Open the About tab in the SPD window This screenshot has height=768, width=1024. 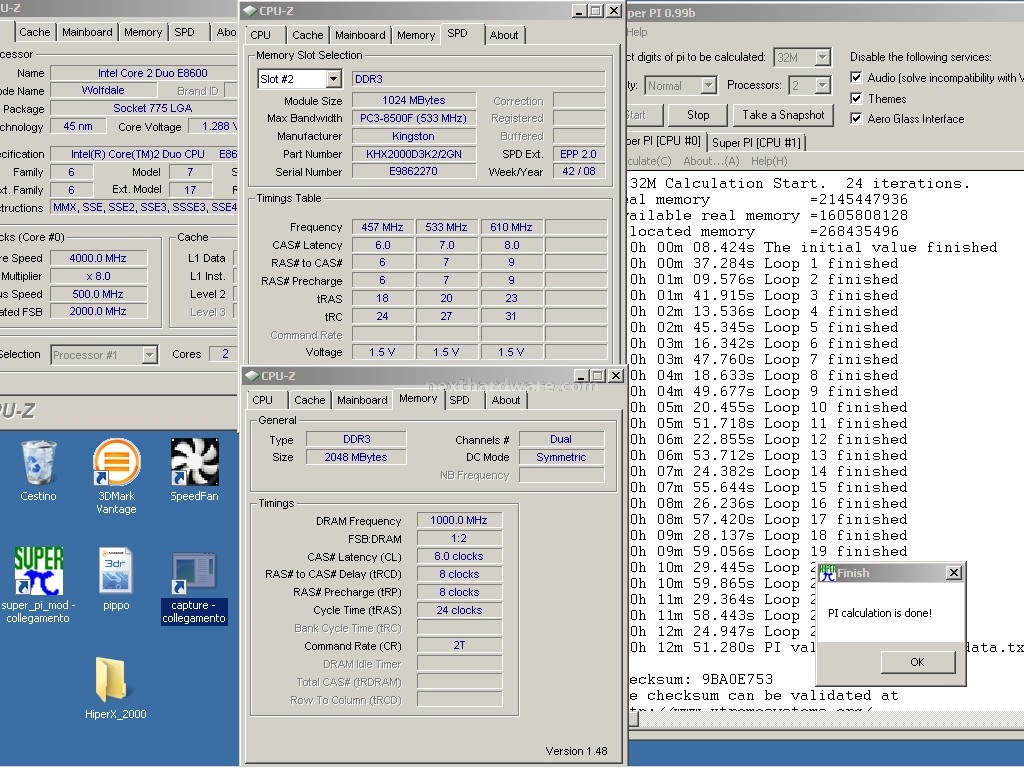[x=504, y=35]
